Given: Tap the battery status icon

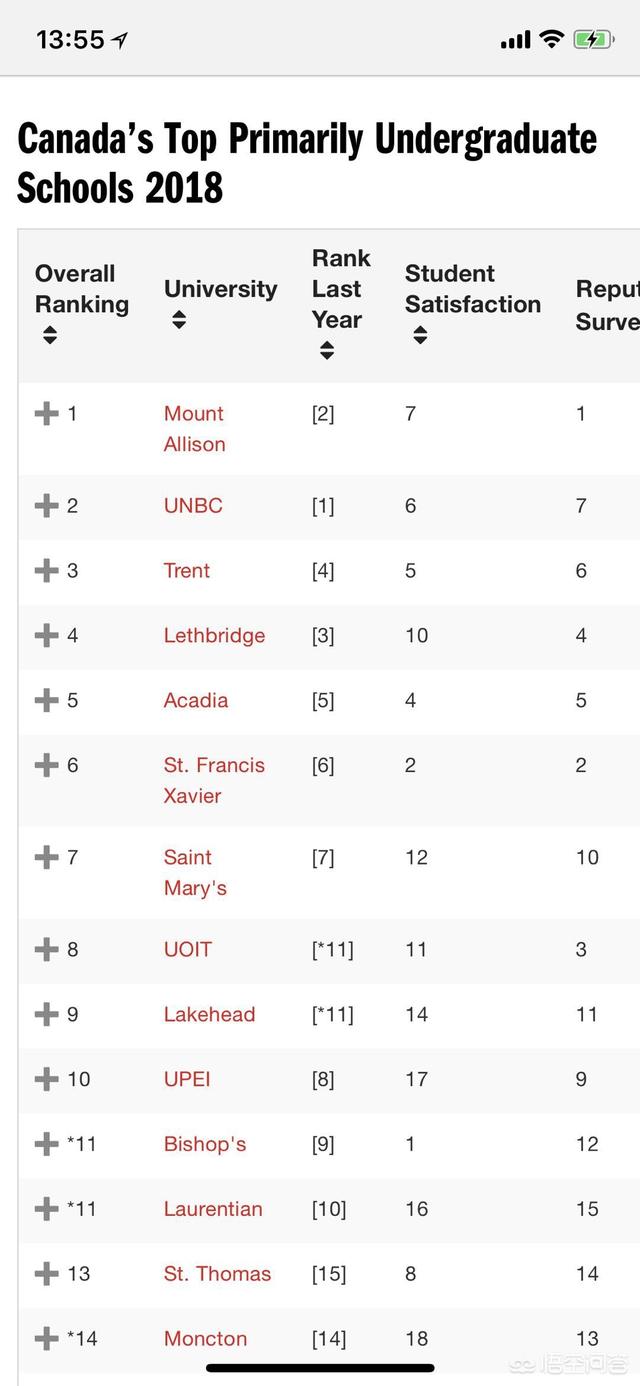Looking at the screenshot, I should click(x=595, y=40).
